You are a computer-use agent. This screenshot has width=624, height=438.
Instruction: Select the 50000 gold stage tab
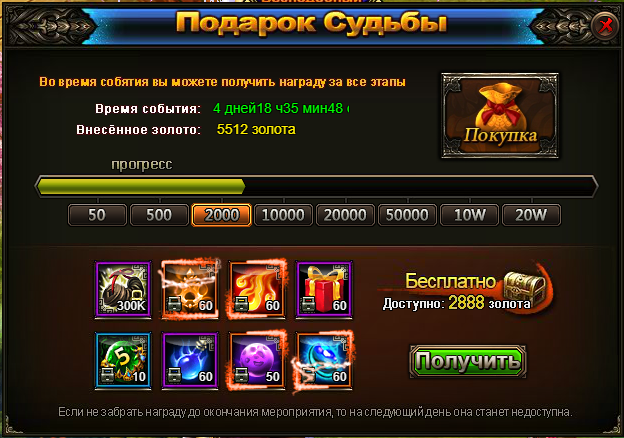(408, 215)
